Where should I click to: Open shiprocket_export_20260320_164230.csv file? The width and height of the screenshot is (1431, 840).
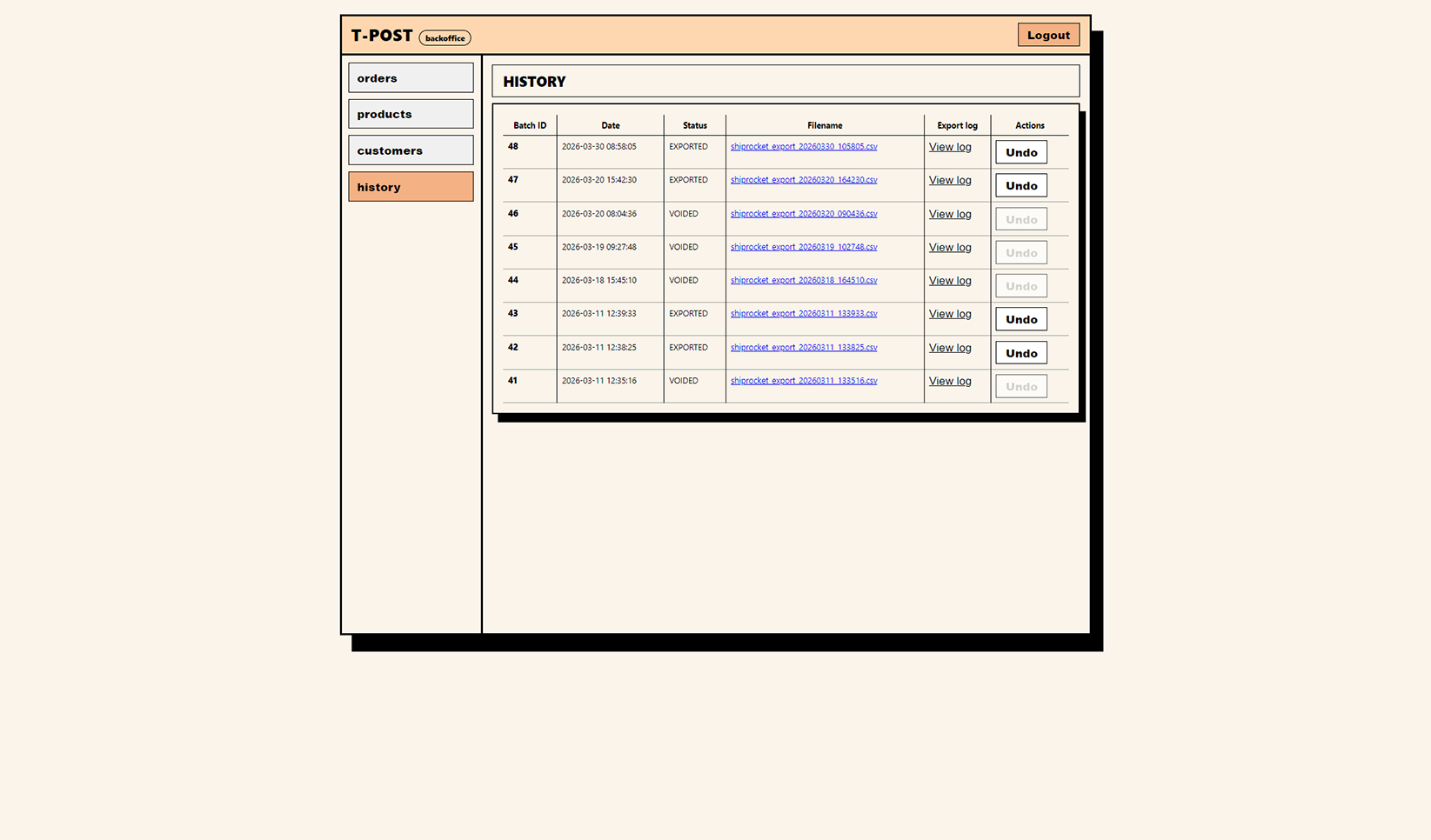coord(803,180)
